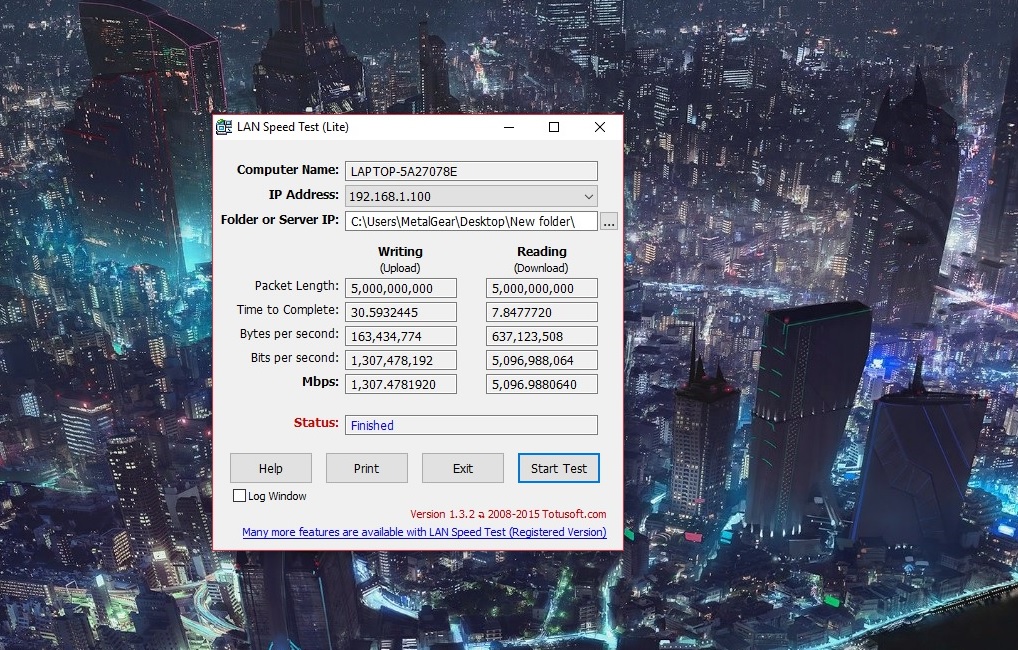Screen dimensions: 1018x650
Task: Click the Exit button
Action: click(462, 468)
